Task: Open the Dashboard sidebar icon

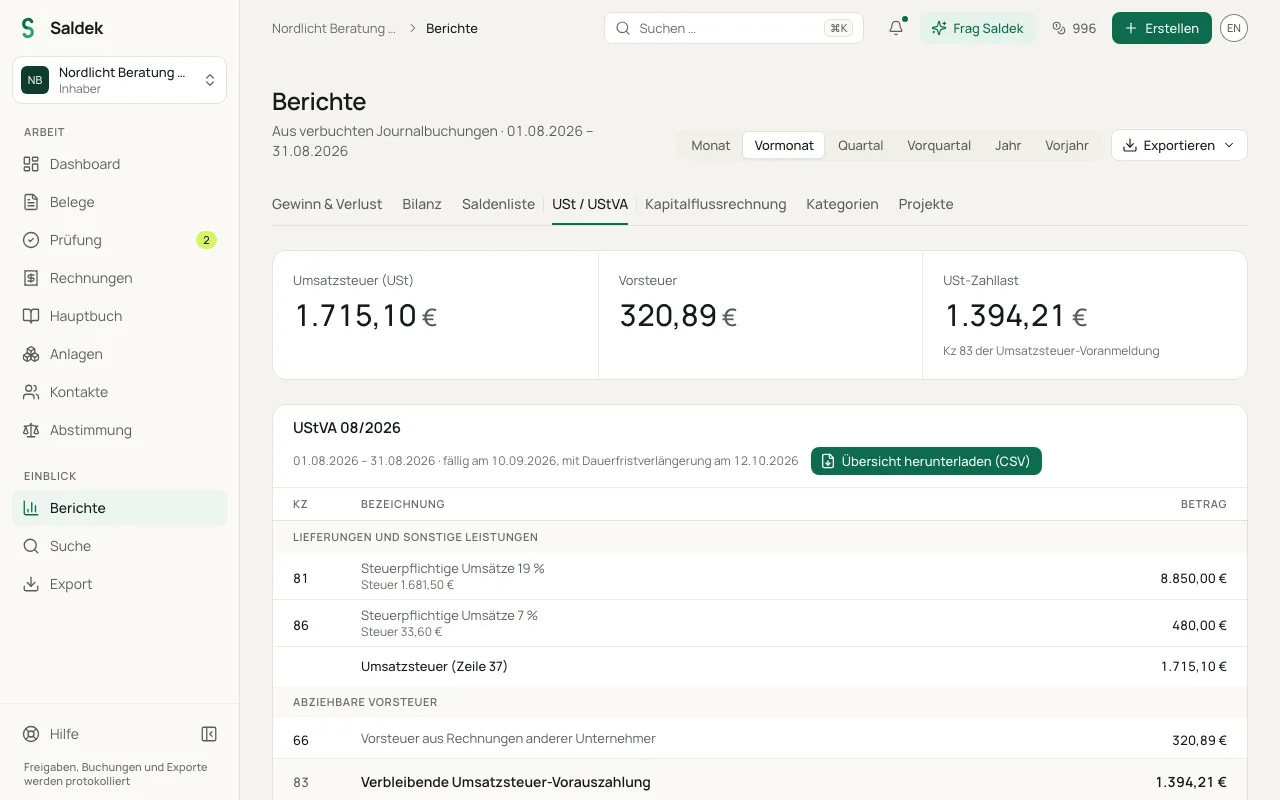Action: coord(31,164)
